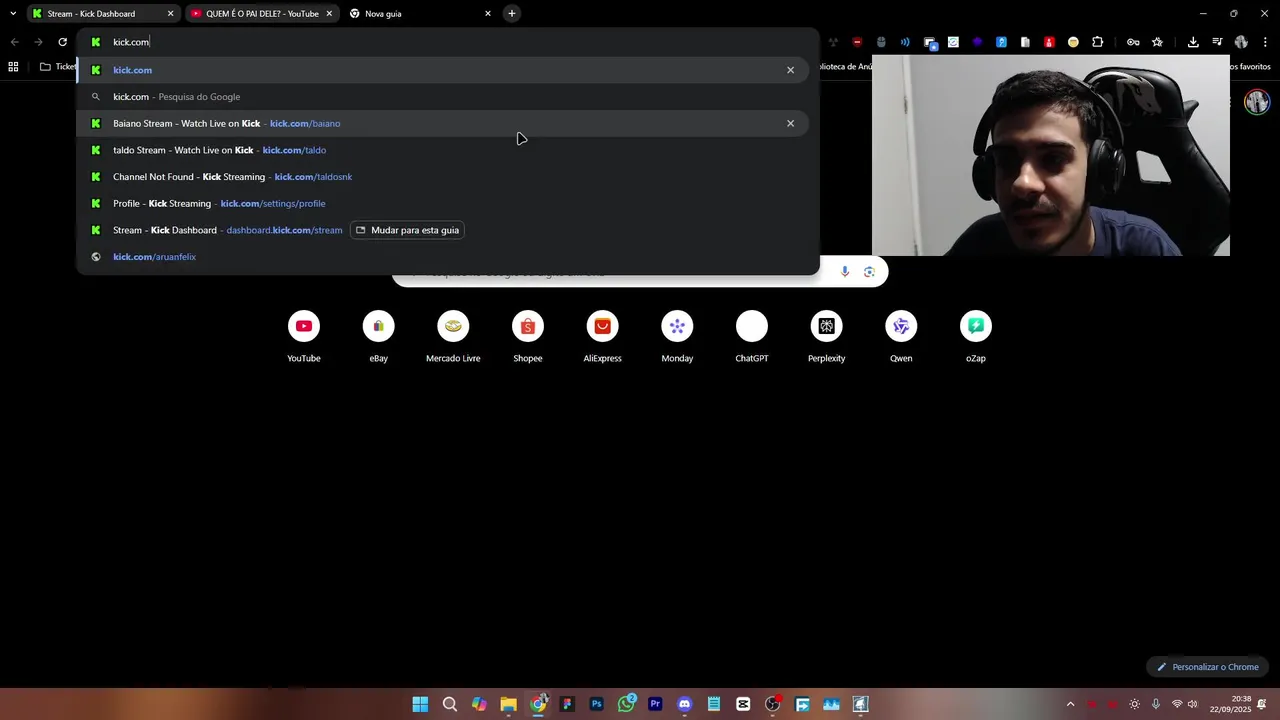Open Windows taskbar search
The height and width of the screenshot is (720, 1280).
pos(450,704)
